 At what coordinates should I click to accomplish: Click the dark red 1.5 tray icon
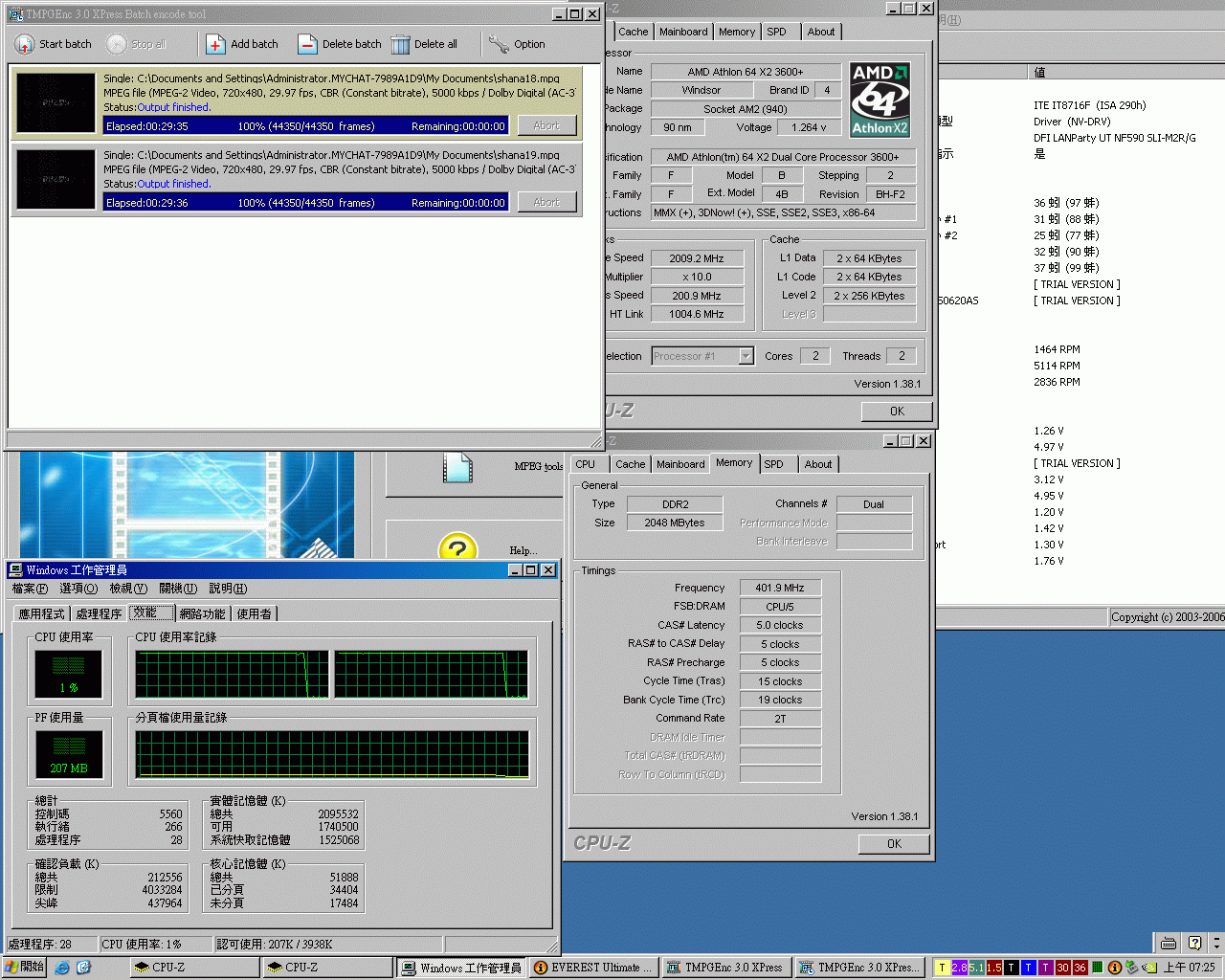(x=994, y=968)
